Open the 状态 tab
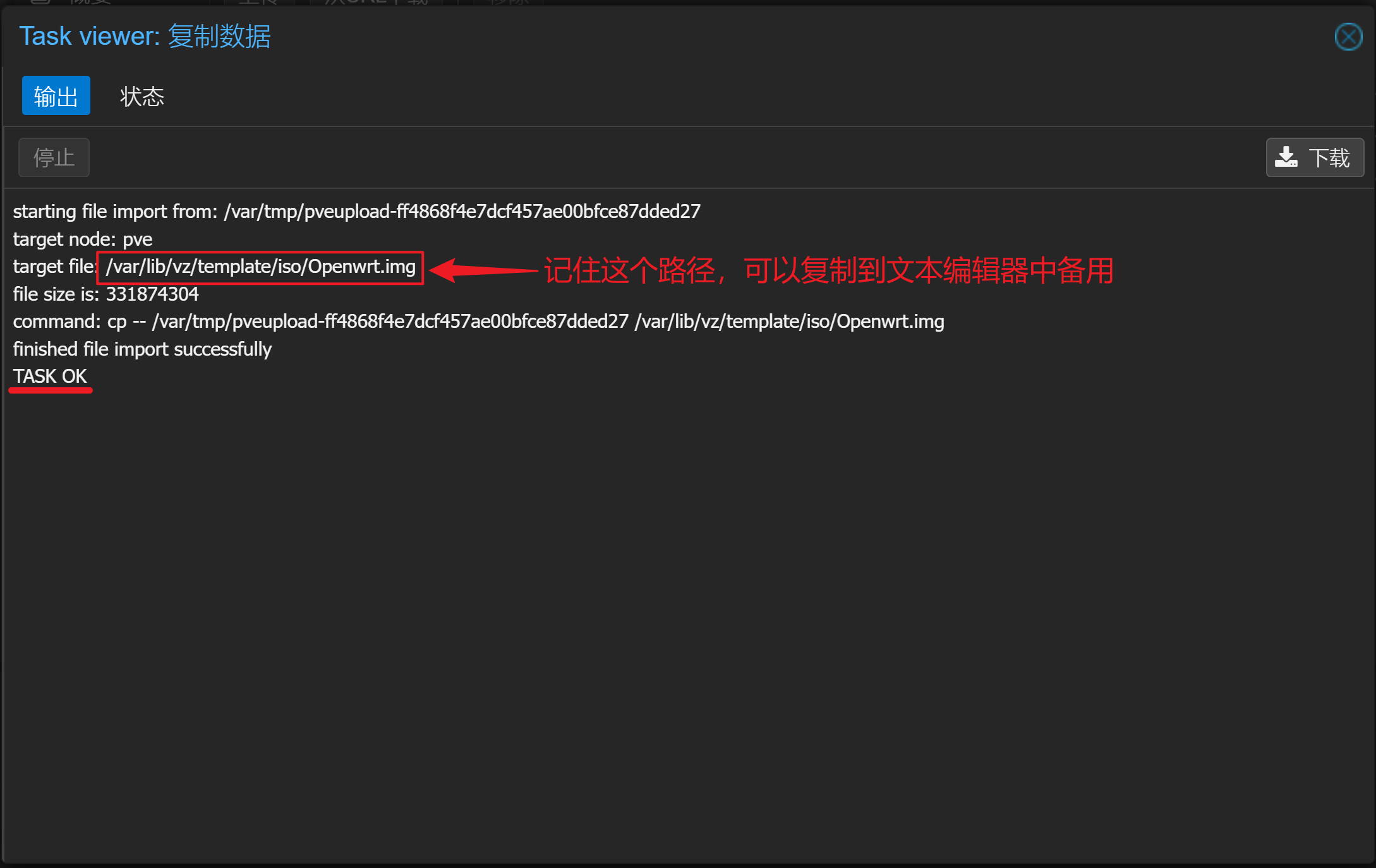Screen dimensions: 1376x868 [x=142, y=96]
